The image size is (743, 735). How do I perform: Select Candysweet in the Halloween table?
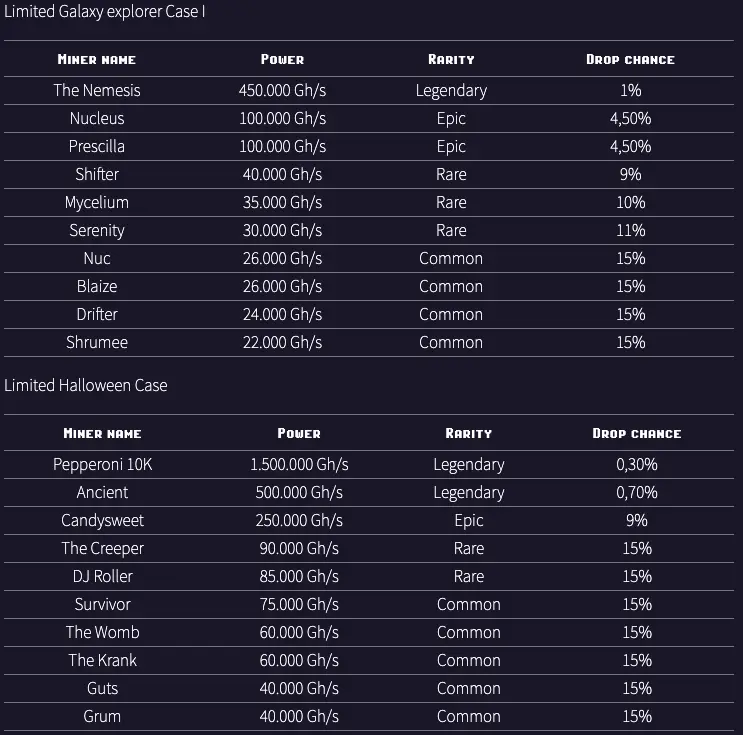pyautogui.click(x=102, y=520)
